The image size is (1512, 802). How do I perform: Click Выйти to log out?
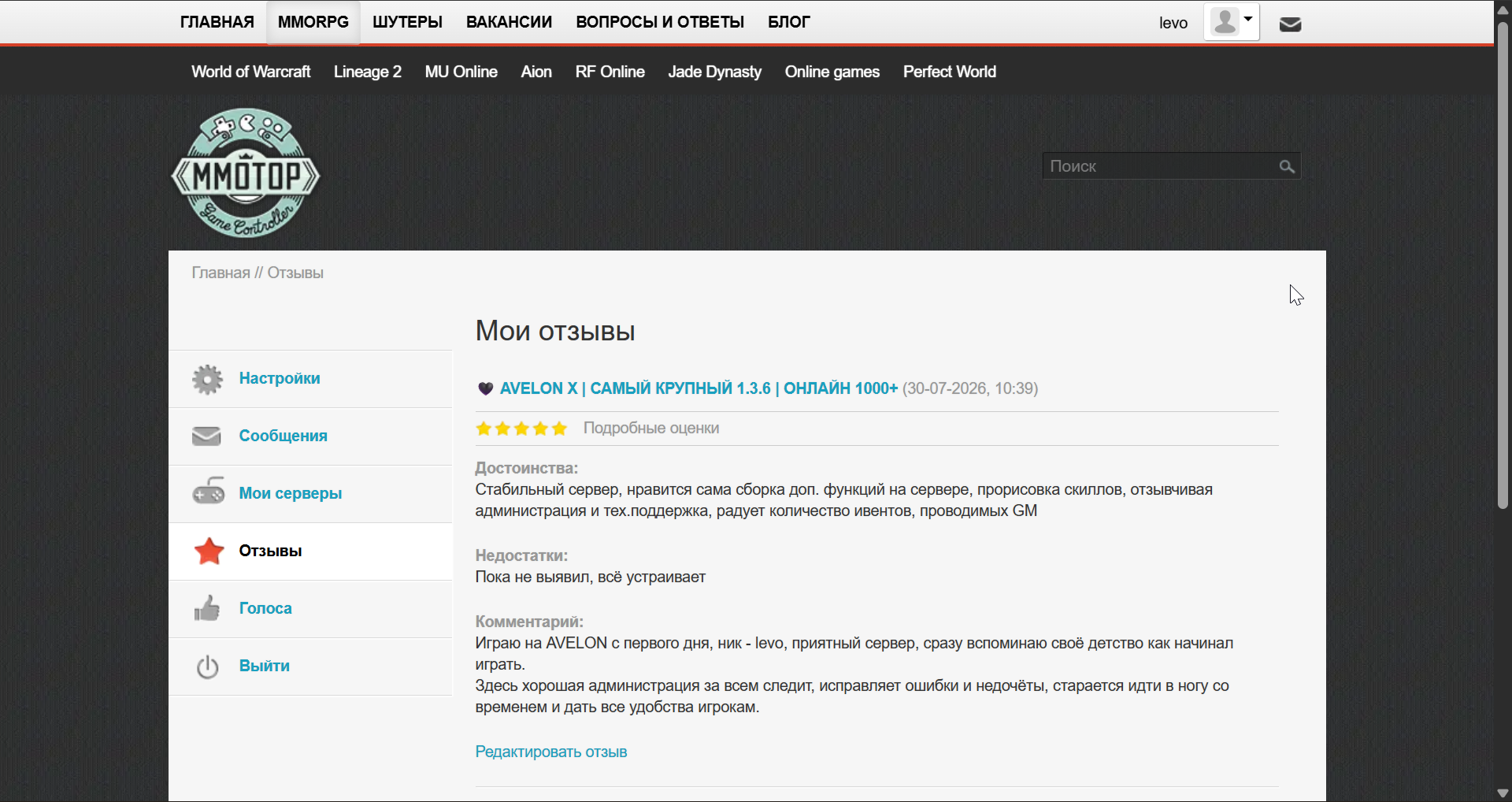click(265, 666)
